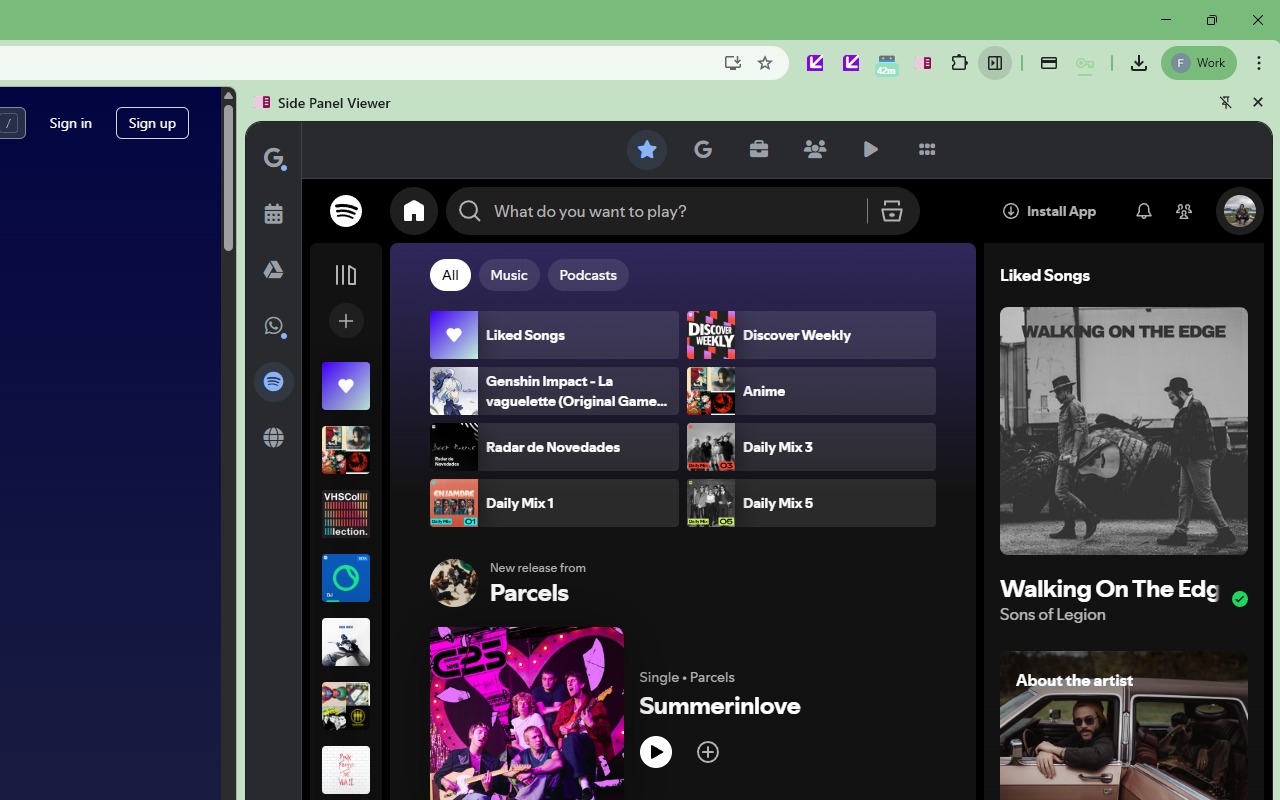
Task: Pin the Side Panel Viewer
Action: [1226, 103]
